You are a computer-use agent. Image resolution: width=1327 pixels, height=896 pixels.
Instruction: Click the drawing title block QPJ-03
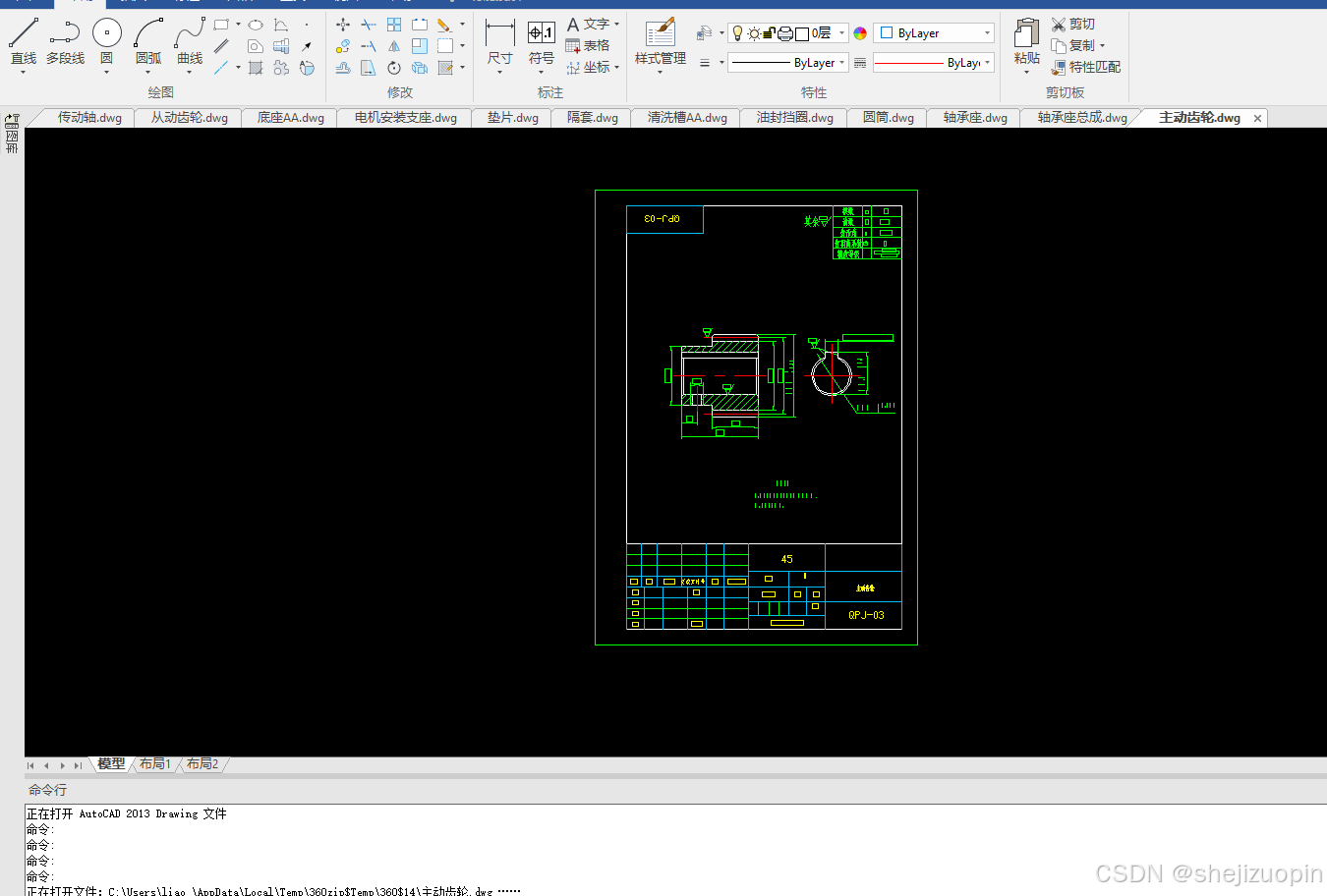click(x=866, y=615)
